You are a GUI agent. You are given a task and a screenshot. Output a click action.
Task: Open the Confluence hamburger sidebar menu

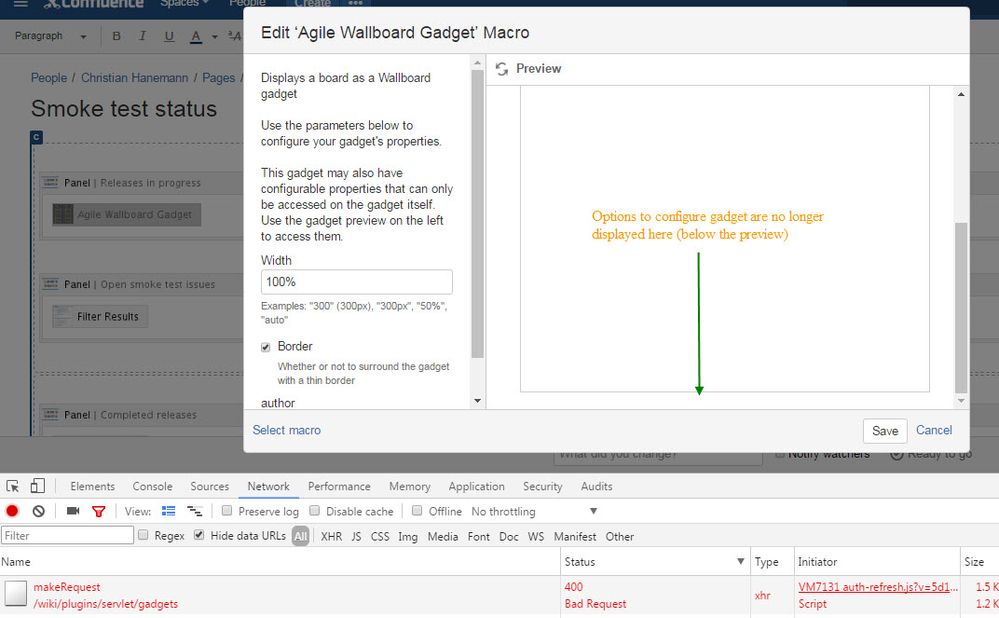tap(20, 4)
